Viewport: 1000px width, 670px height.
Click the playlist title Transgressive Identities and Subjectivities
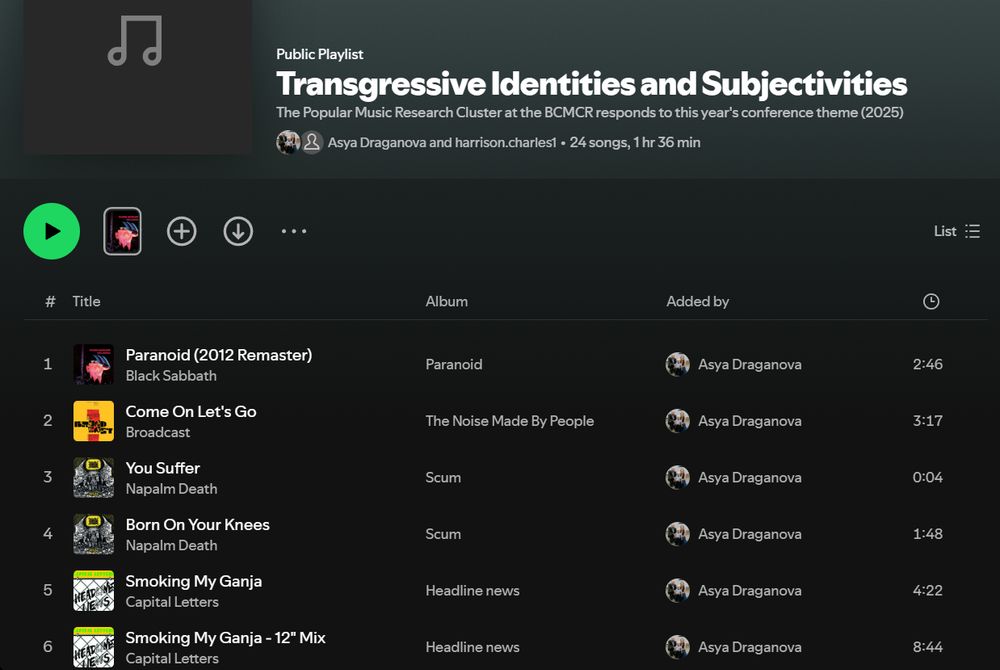click(591, 84)
